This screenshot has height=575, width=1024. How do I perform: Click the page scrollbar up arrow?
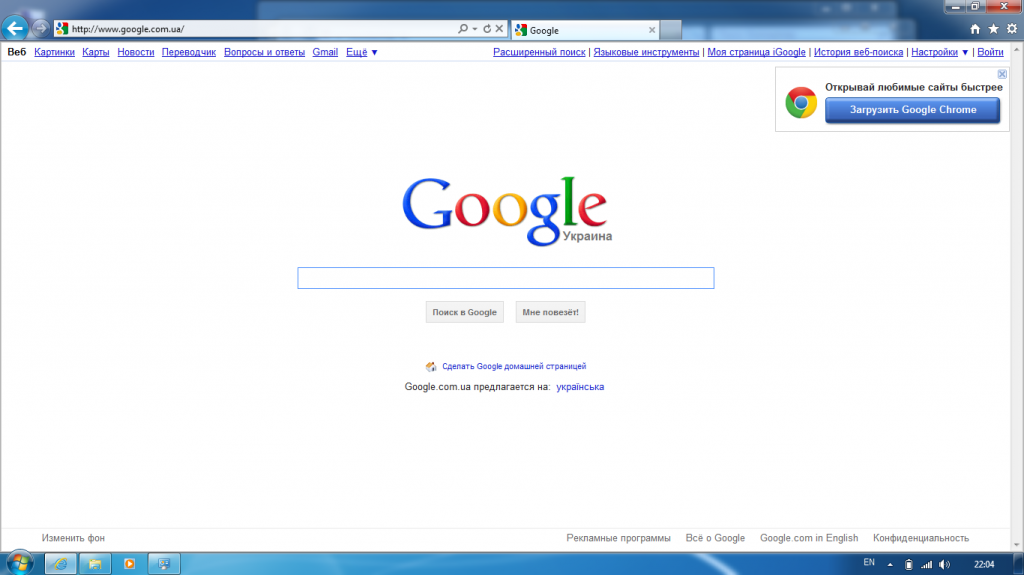[x=1017, y=50]
